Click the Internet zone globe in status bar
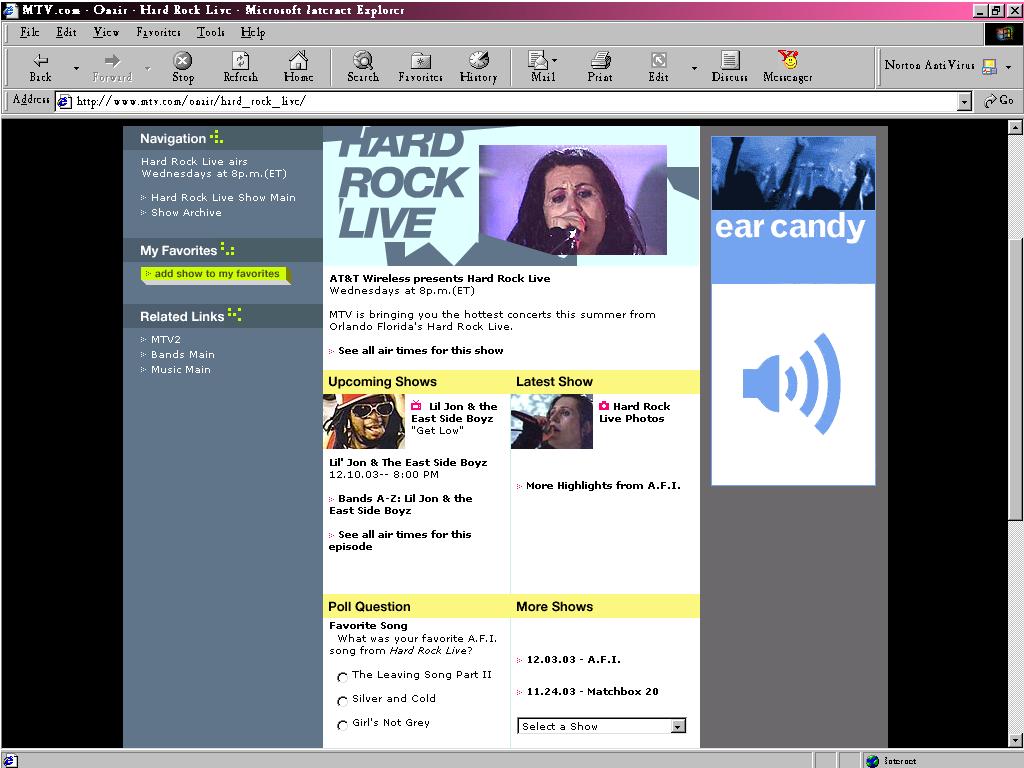 click(872, 761)
